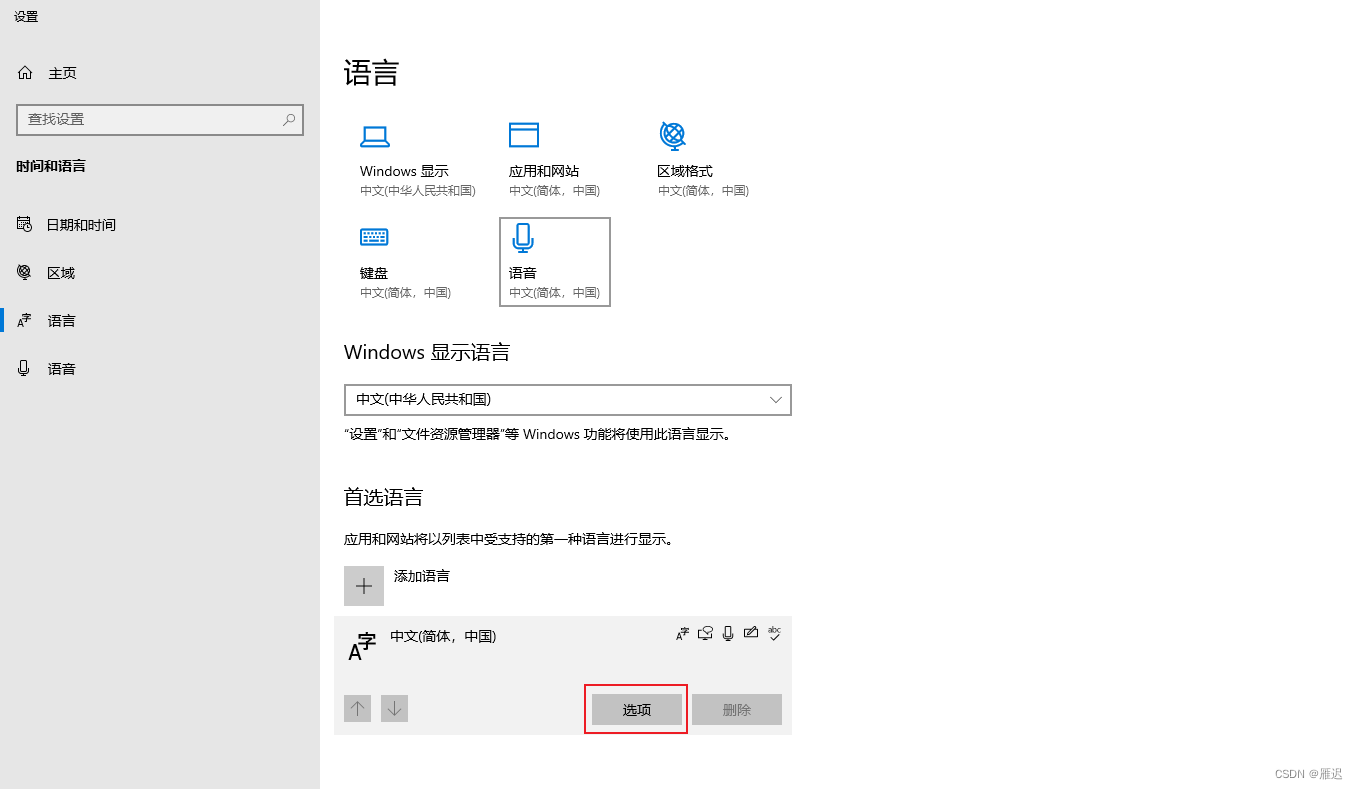This screenshot has height=789, width=1358.
Task: Click the 添加语言 label
Action: (x=422, y=576)
